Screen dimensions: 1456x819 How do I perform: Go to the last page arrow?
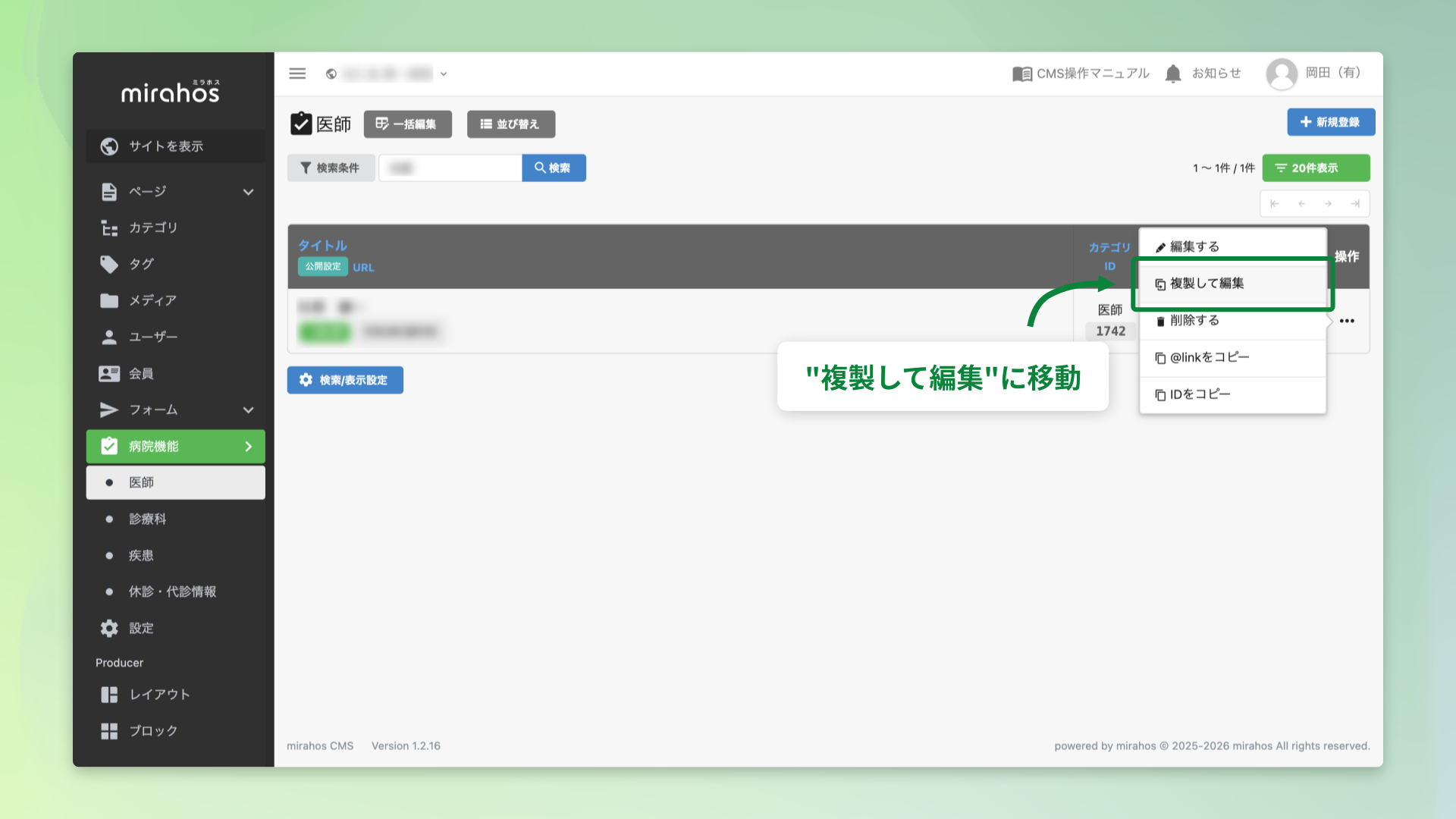1355,203
